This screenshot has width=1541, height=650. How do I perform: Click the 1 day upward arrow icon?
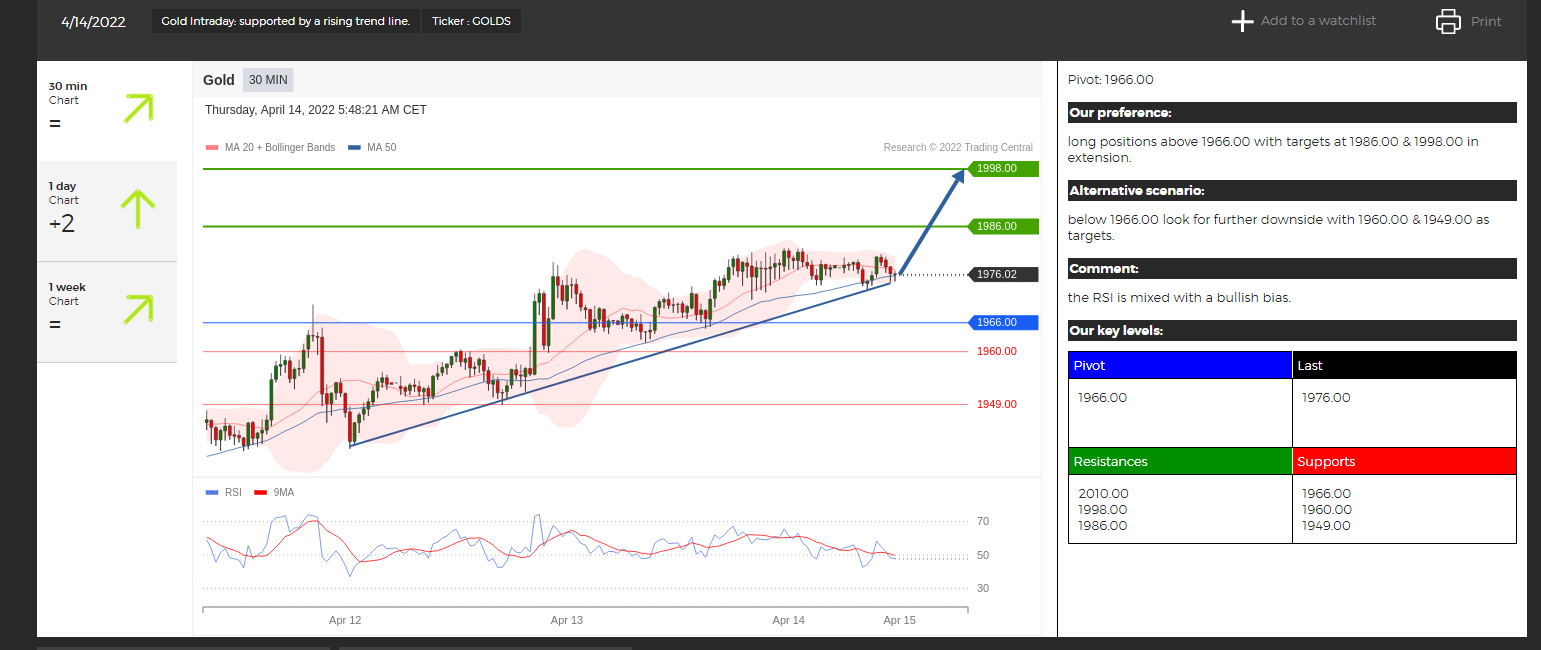tap(138, 211)
